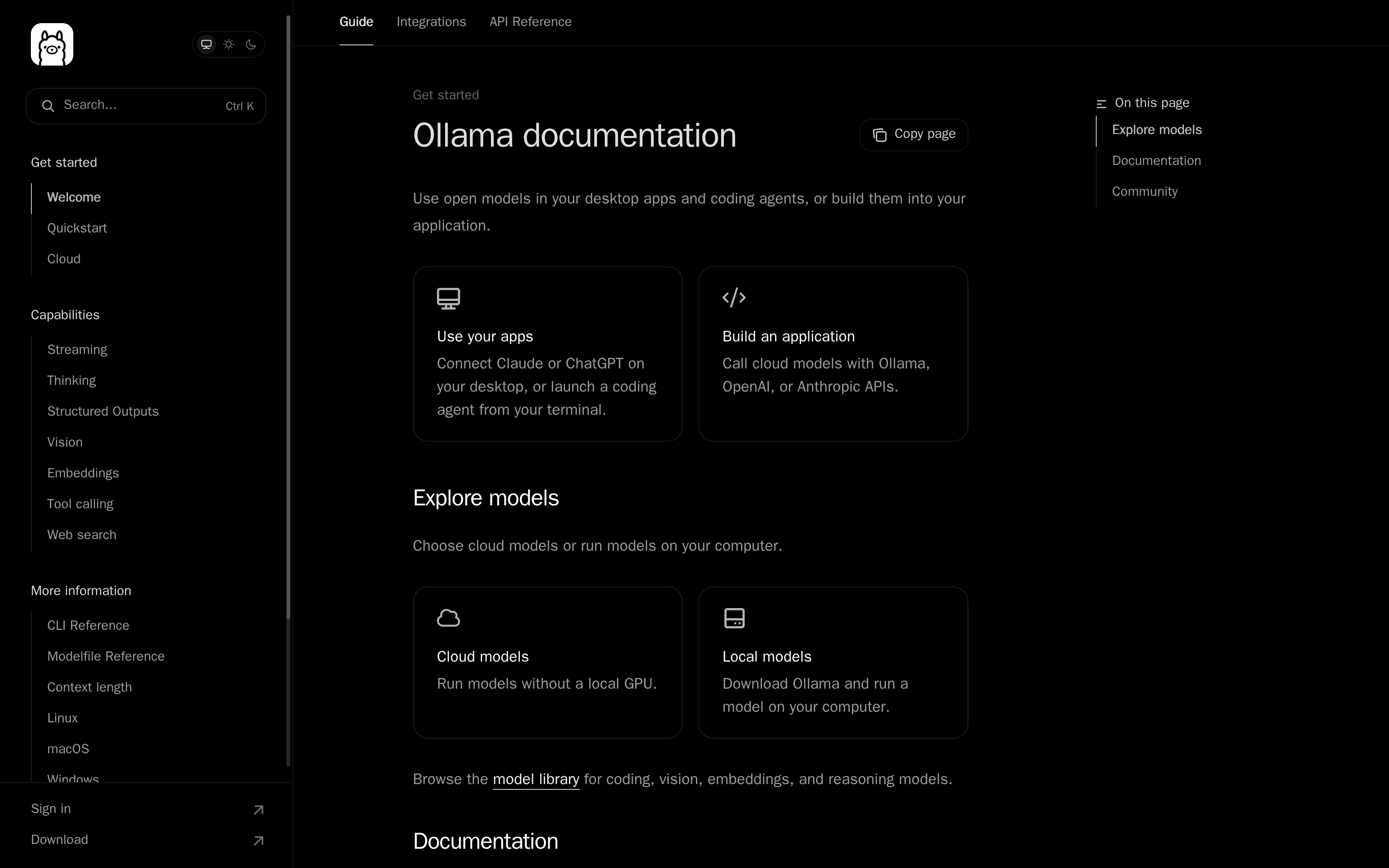Switch to dark theme moon icon
The image size is (1389, 868).
pyautogui.click(x=251, y=44)
